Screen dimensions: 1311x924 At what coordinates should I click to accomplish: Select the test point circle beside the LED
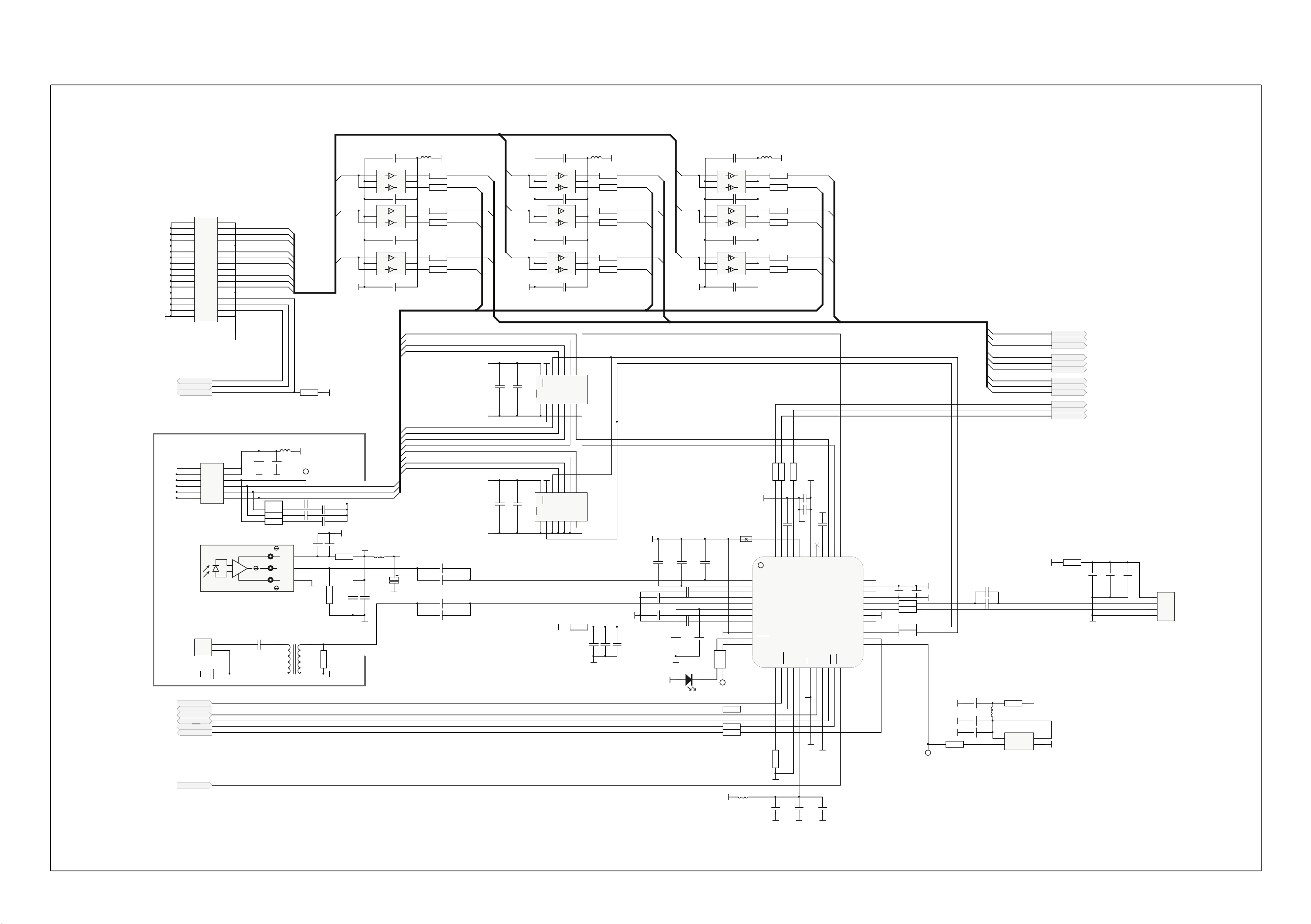(722, 682)
